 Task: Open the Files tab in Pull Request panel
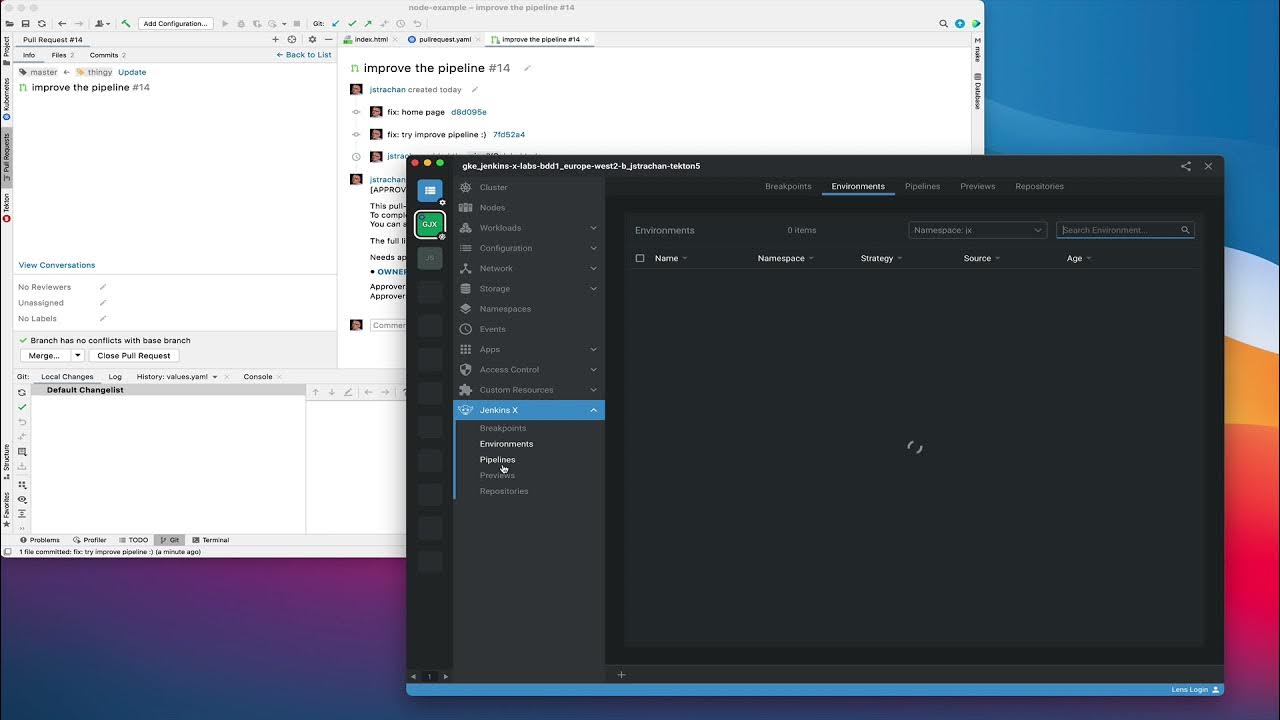(x=62, y=55)
